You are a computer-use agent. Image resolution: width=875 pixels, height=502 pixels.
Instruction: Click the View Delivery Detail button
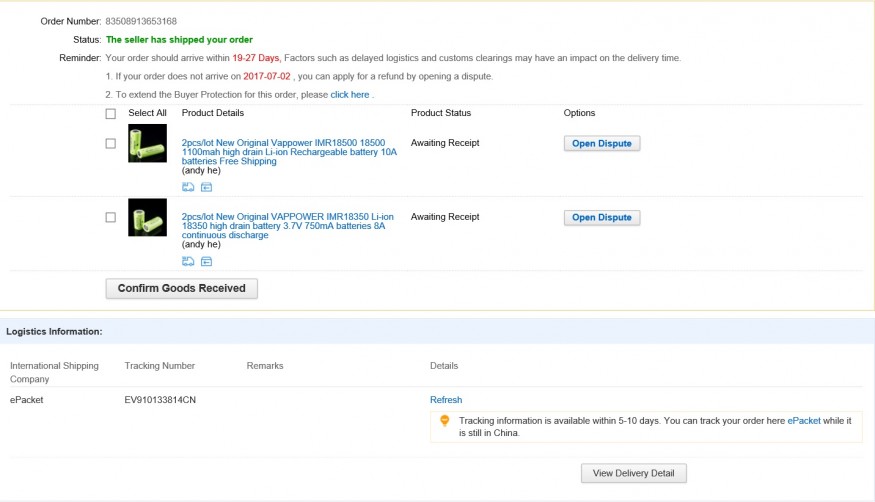(x=633, y=473)
